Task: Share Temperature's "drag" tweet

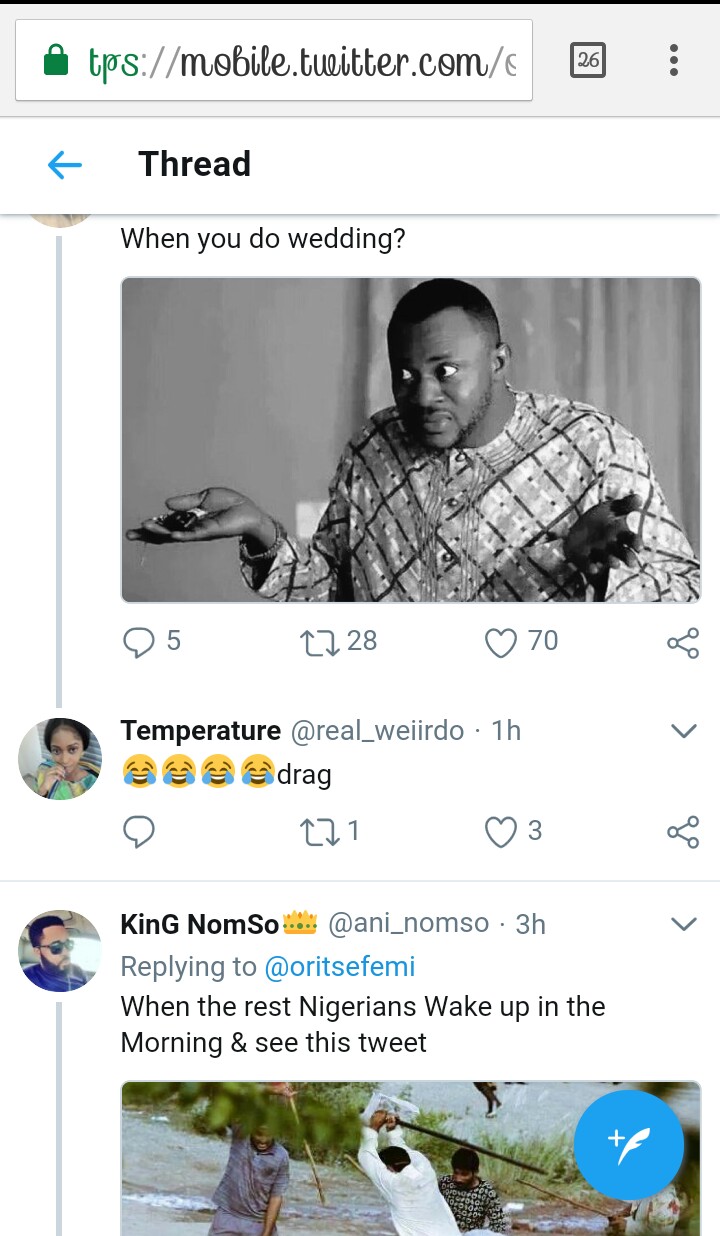Action: tap(683, 832)
